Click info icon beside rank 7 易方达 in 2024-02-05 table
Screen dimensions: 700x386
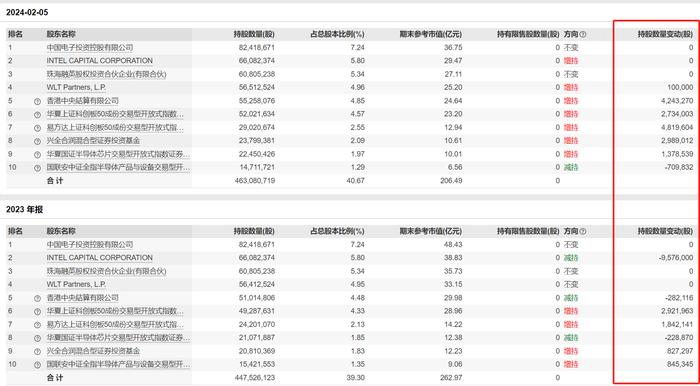click(x=38, y=128)
